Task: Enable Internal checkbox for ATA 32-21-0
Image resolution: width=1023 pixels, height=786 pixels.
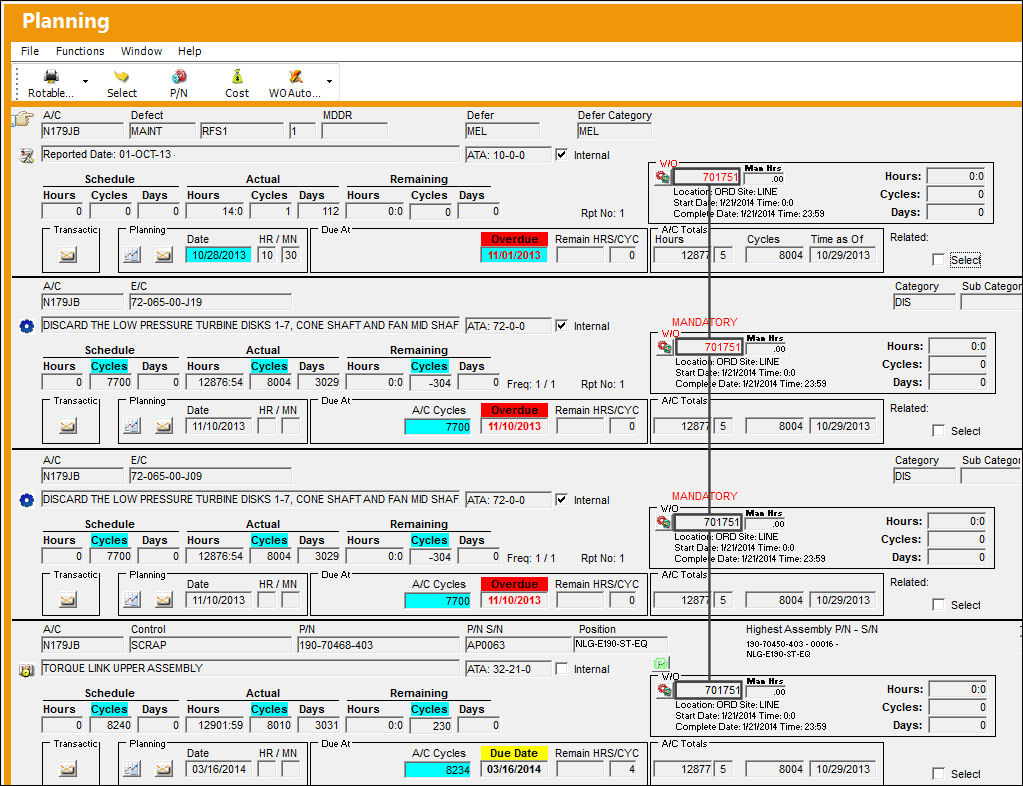Action: 561,669
